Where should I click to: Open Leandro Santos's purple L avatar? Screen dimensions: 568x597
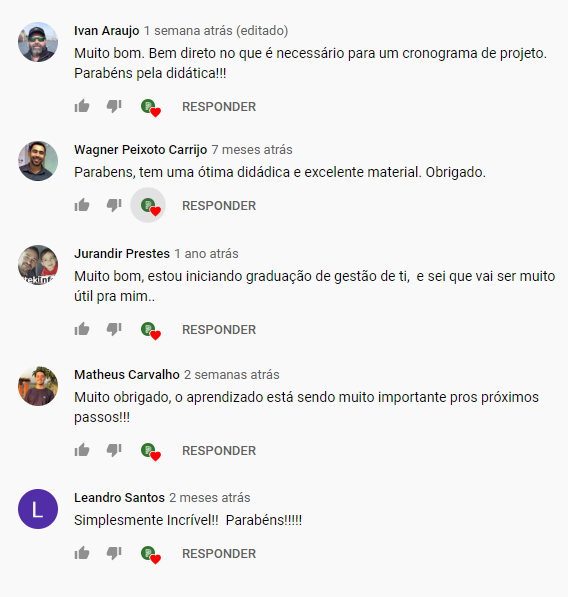pos(38,509)
